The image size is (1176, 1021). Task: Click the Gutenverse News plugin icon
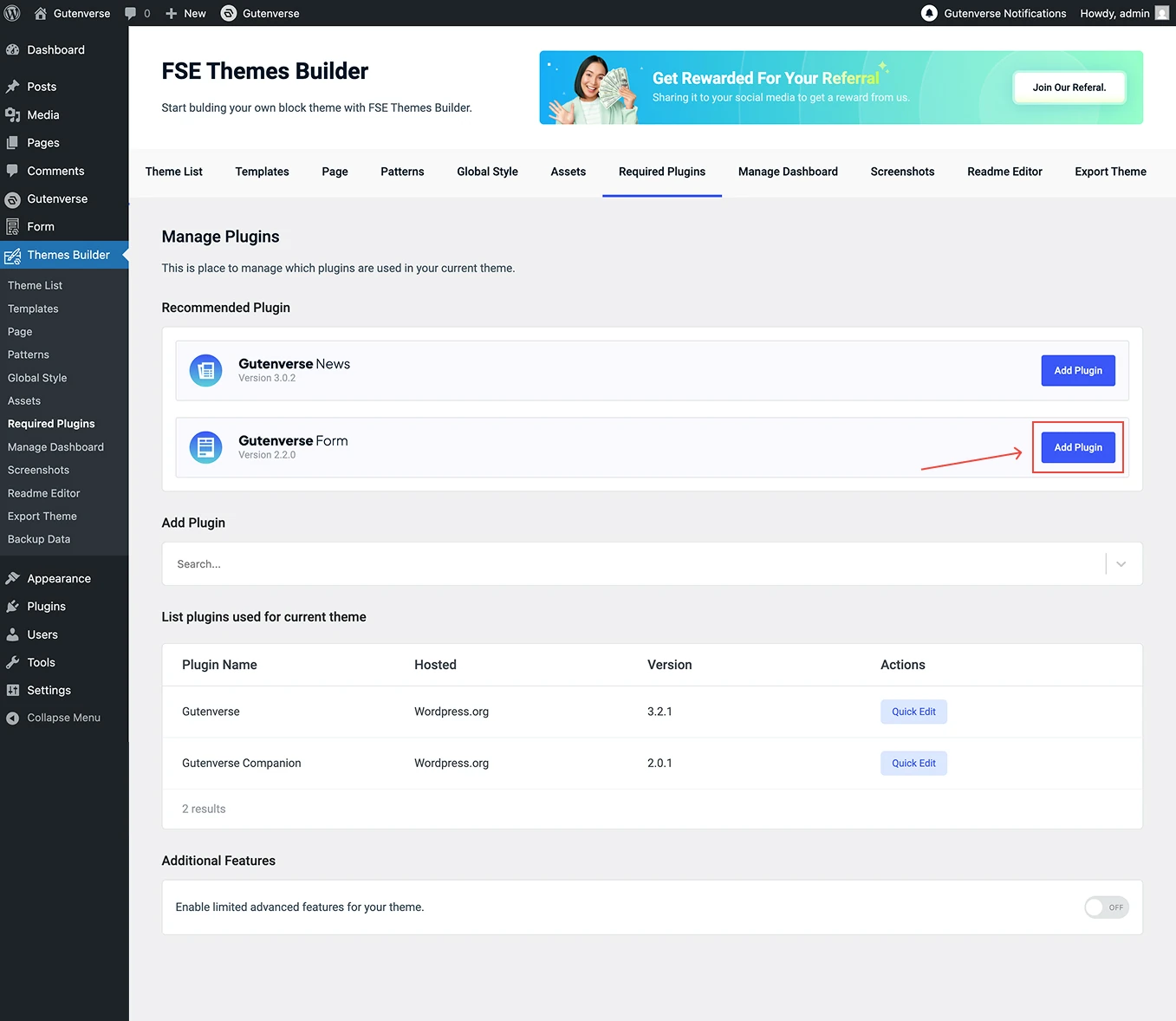pos(205,371)
